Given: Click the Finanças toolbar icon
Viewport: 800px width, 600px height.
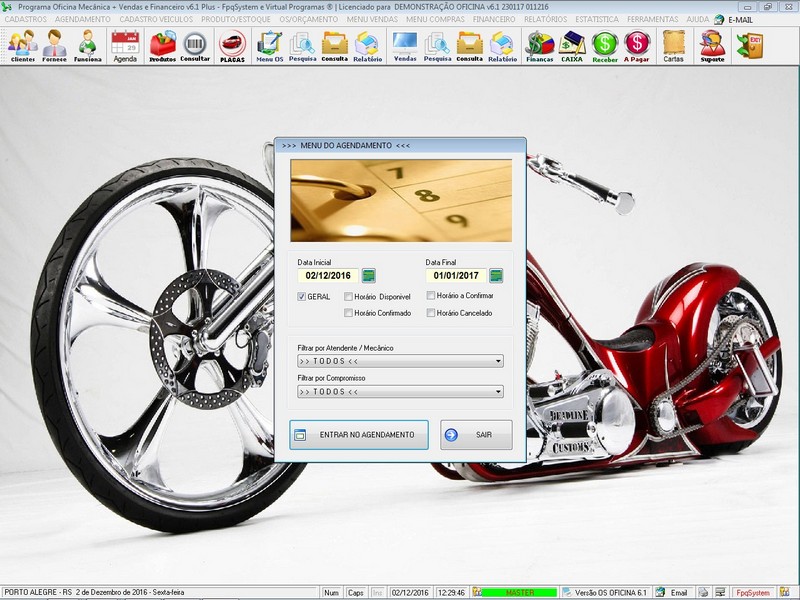Looking at the screenshot, I should (540, 45).
